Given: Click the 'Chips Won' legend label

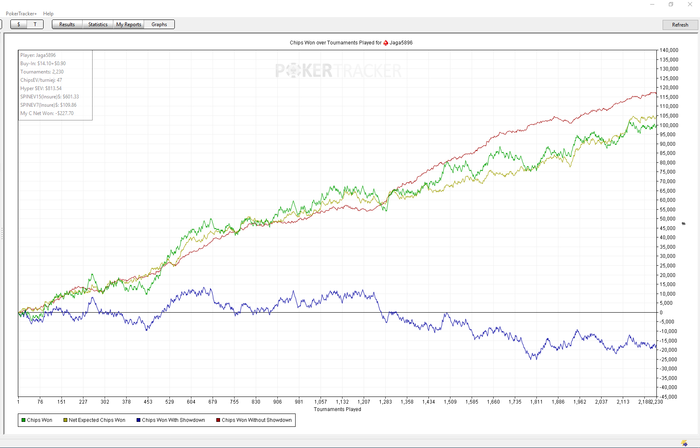Looking at the screenshot, I should [39, 420].
